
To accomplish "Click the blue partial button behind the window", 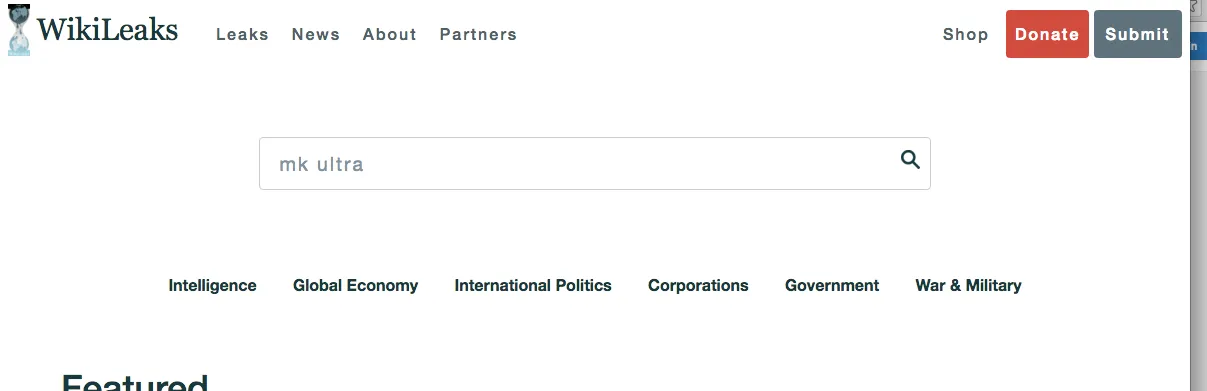I will (1197, 45).
